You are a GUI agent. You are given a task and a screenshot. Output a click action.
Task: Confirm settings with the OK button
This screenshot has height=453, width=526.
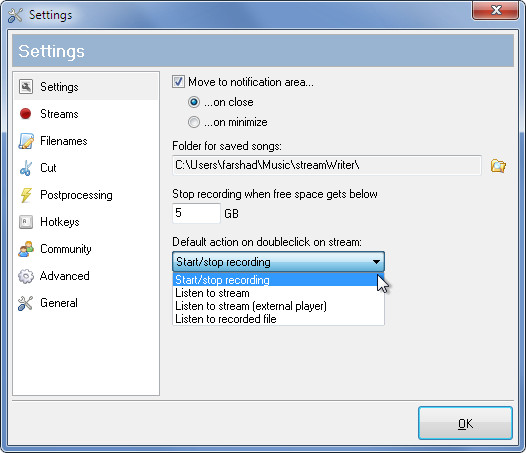(465, 423)
